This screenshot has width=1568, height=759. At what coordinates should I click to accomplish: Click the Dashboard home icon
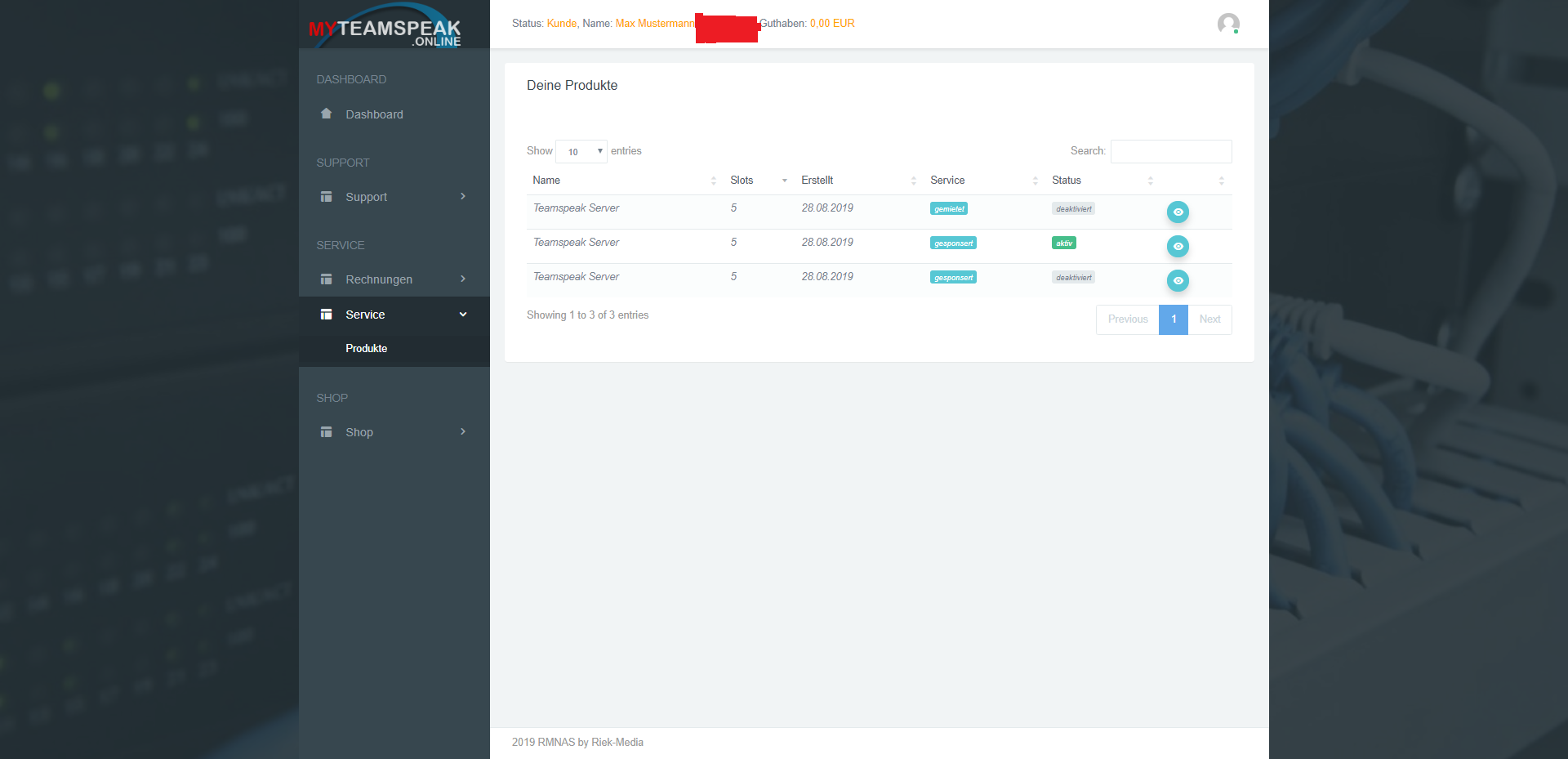tap(327, 114)
